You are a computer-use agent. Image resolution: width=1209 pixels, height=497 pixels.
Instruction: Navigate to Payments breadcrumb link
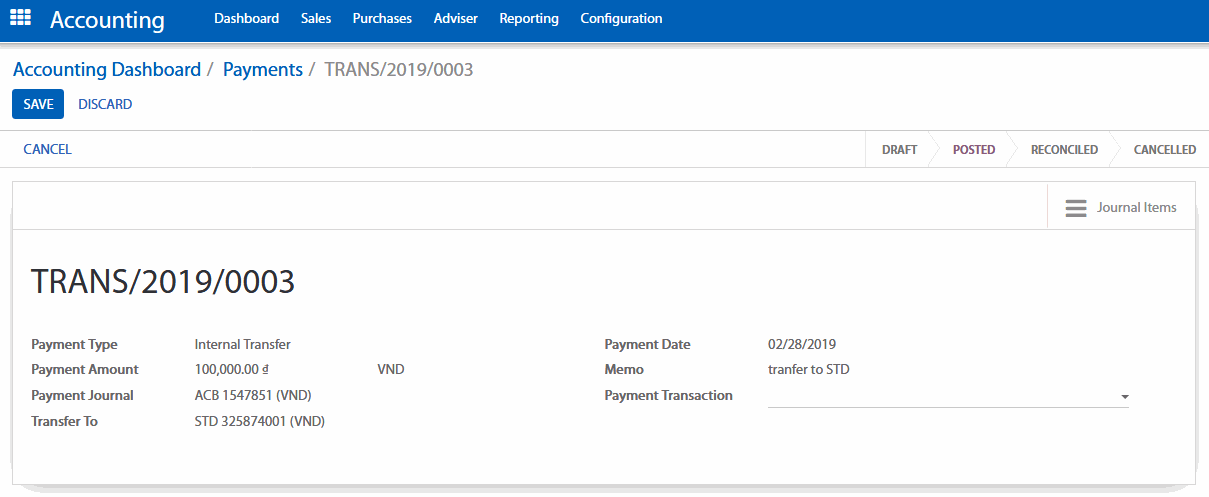tap(262, 70)
